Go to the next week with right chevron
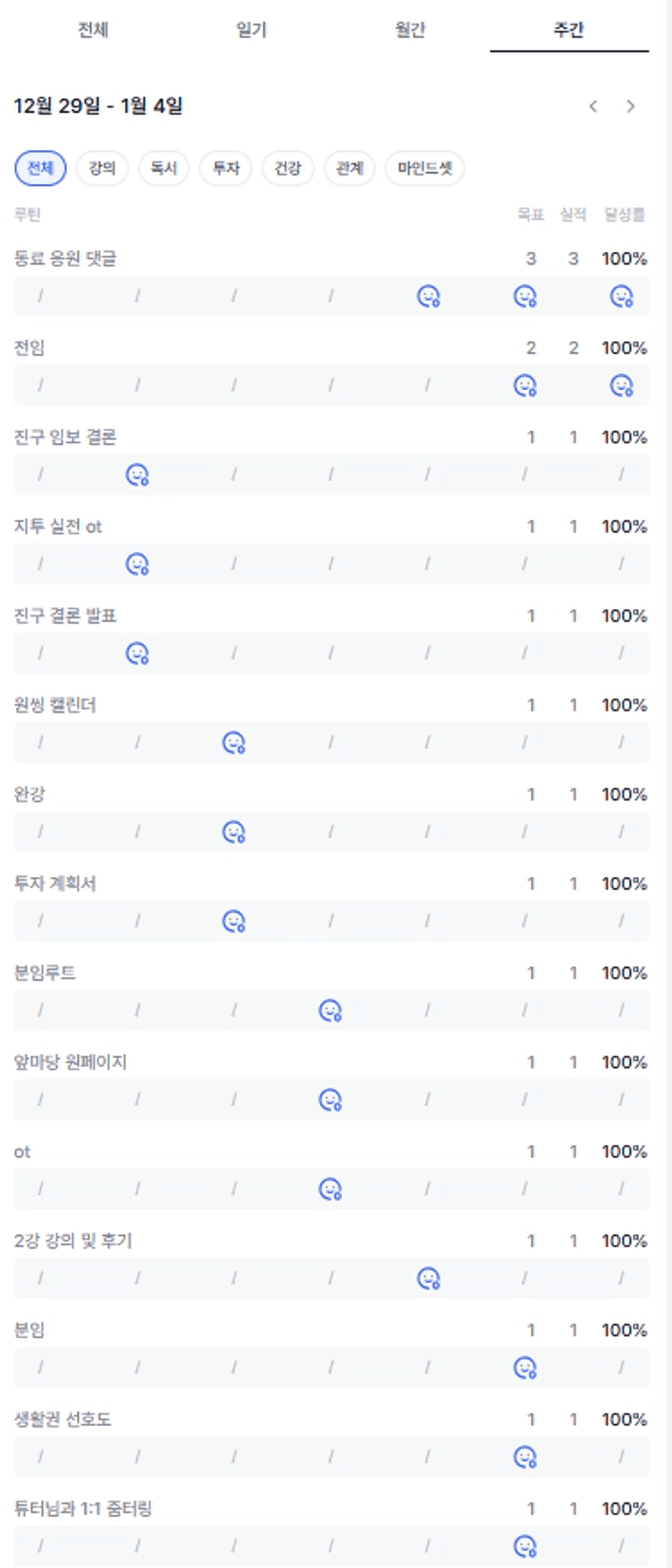This screenshot has width=672, height=1568. coord(631,106)
